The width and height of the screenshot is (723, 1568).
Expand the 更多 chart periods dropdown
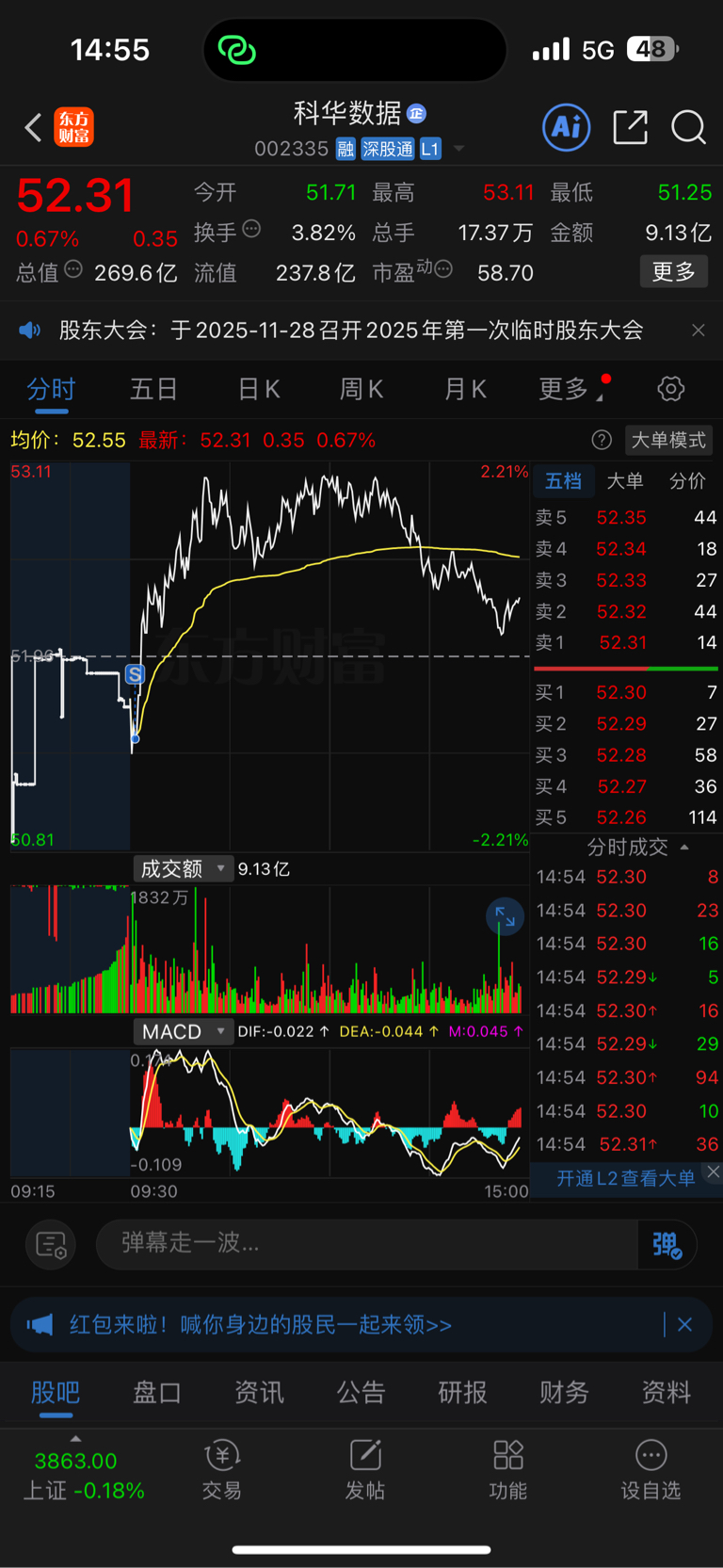[570, 389]
